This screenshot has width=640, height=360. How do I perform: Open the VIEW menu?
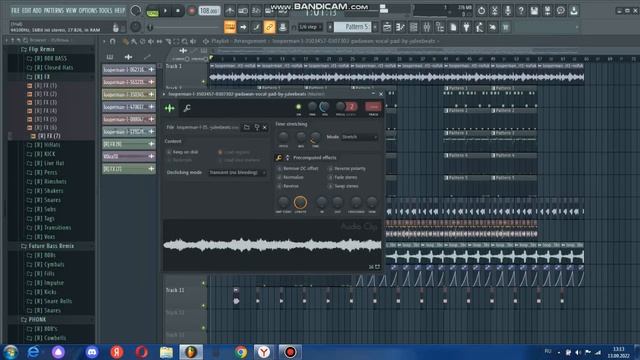(71, 11)
